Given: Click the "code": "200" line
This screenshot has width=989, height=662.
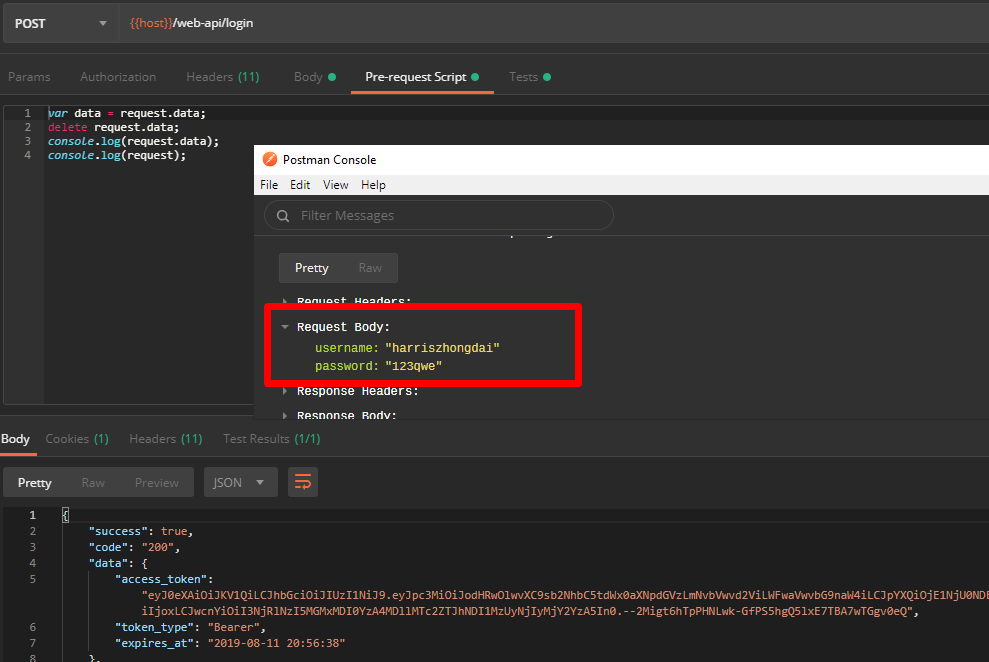Looking at the screenshot, I should [x=134, y=547].
